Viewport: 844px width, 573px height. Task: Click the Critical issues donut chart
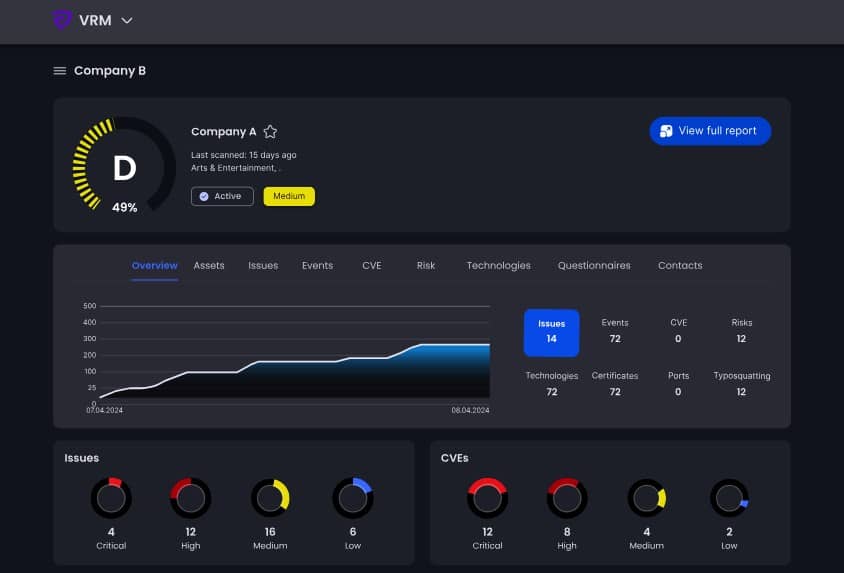click(x=111, y=497)
